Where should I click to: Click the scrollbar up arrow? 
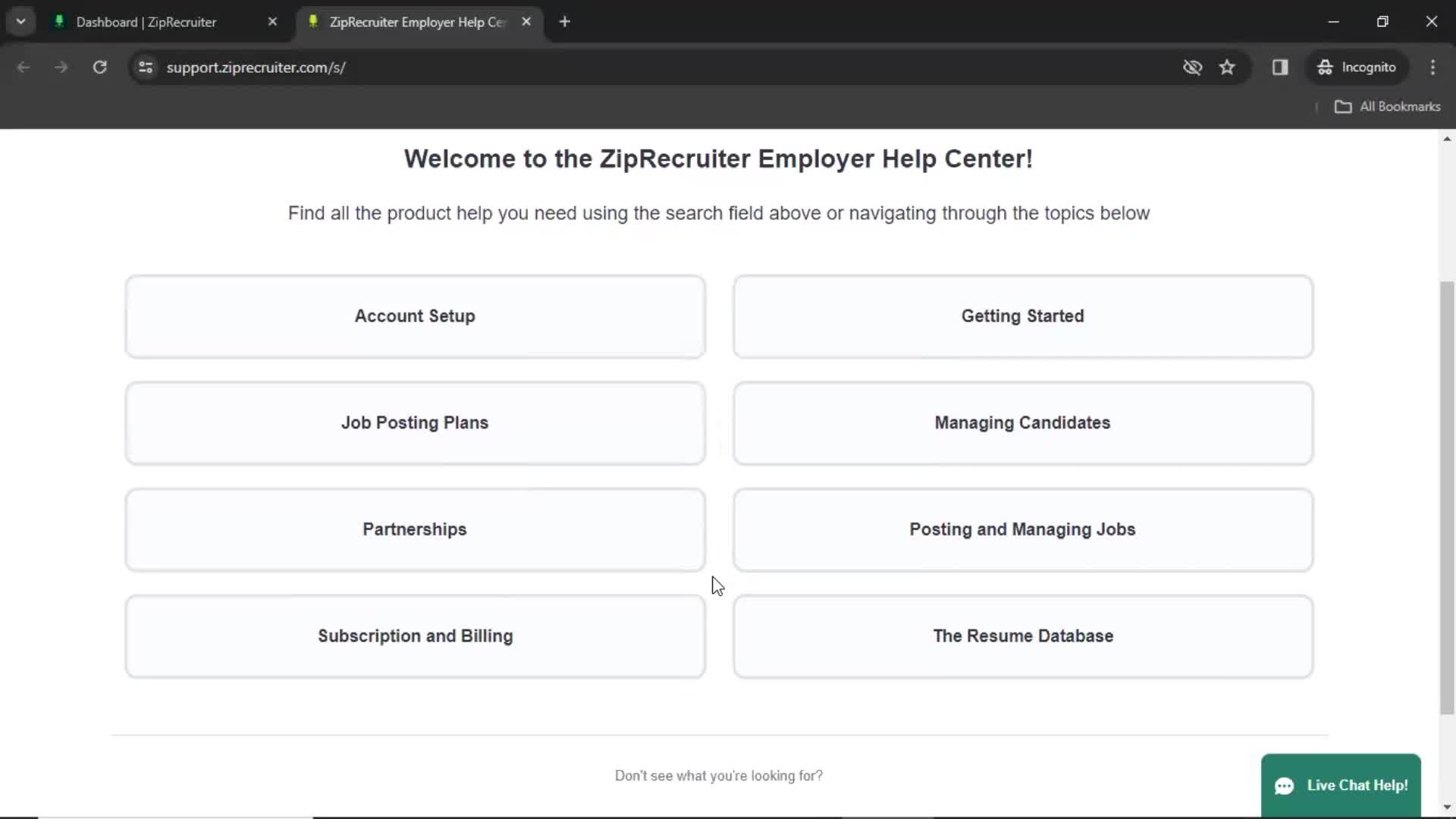(1447, 139)
